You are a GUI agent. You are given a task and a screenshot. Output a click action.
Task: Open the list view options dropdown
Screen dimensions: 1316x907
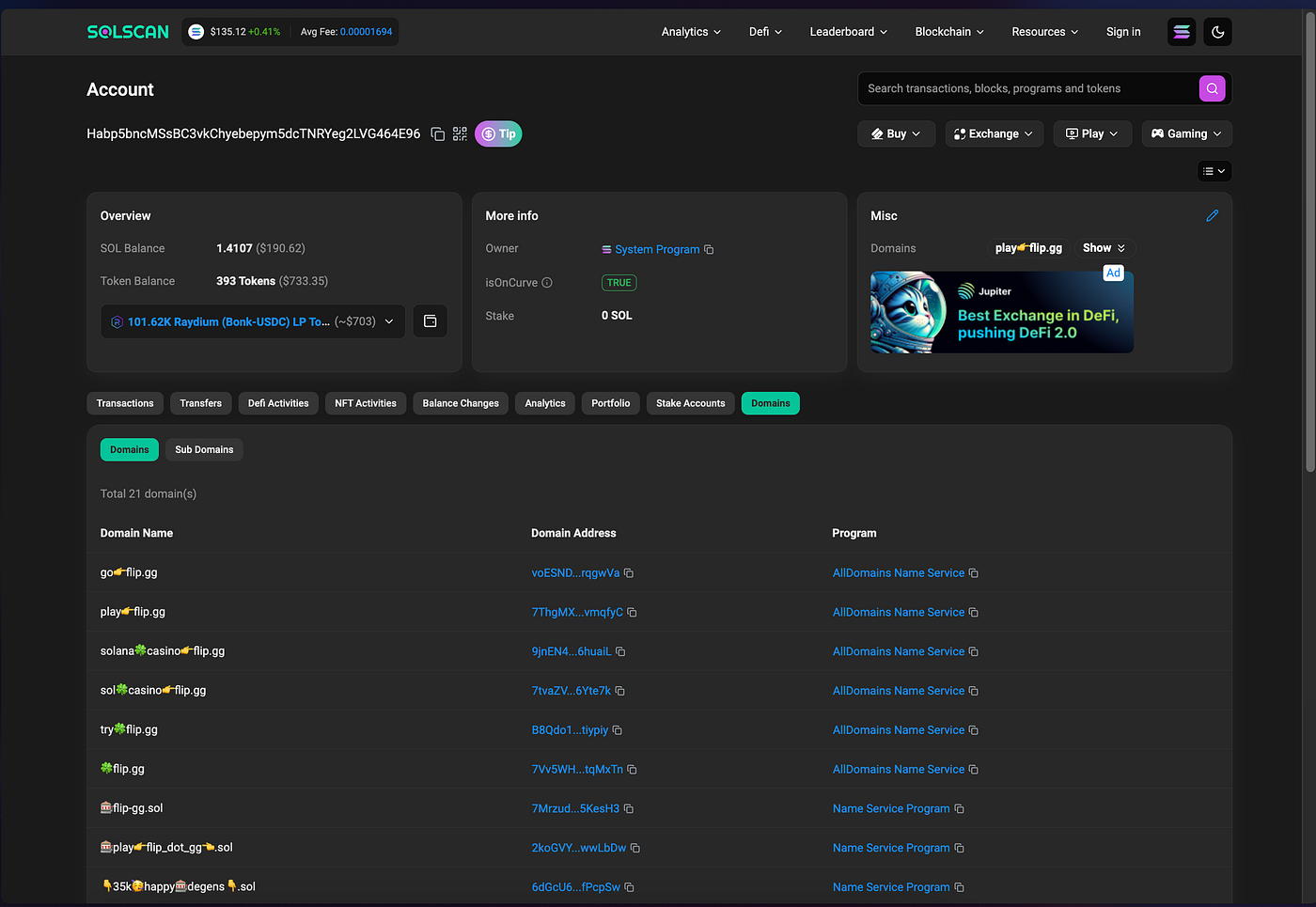[x=1214, y=171]
